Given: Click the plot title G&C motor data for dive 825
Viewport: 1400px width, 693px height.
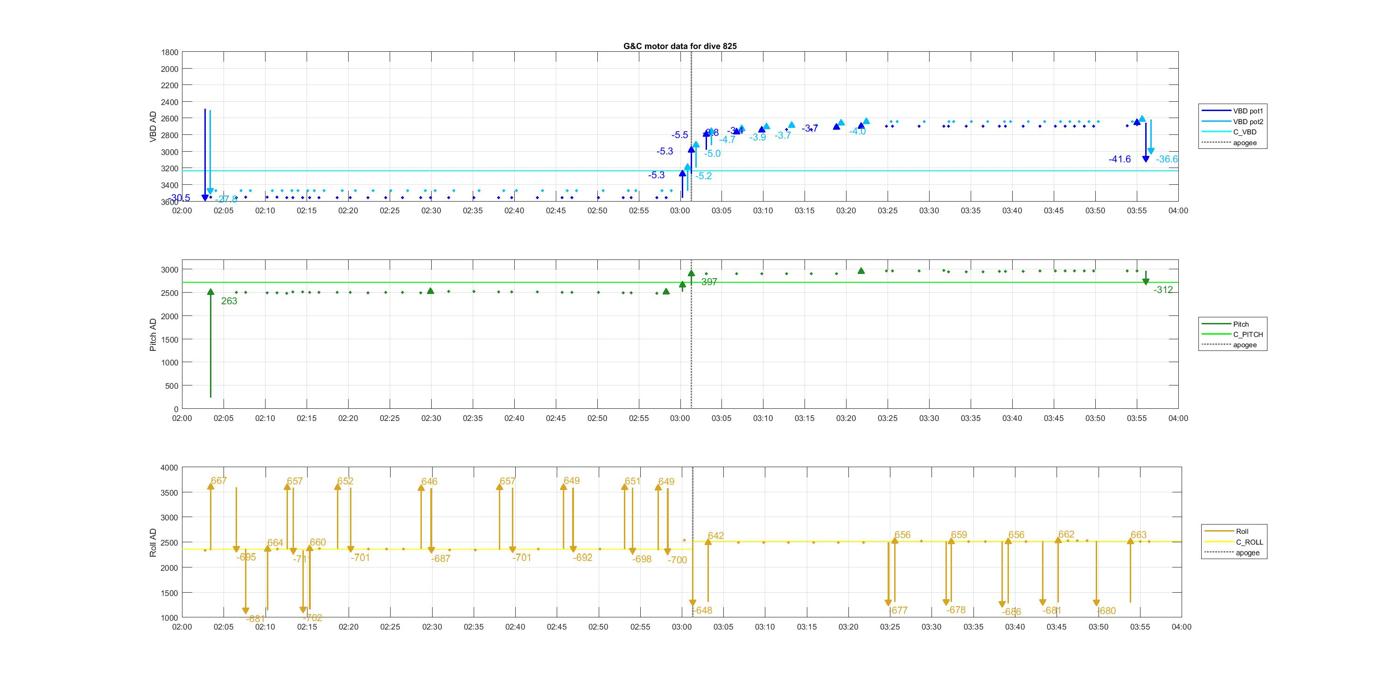Looking at the screenshot, I should 680,46.
